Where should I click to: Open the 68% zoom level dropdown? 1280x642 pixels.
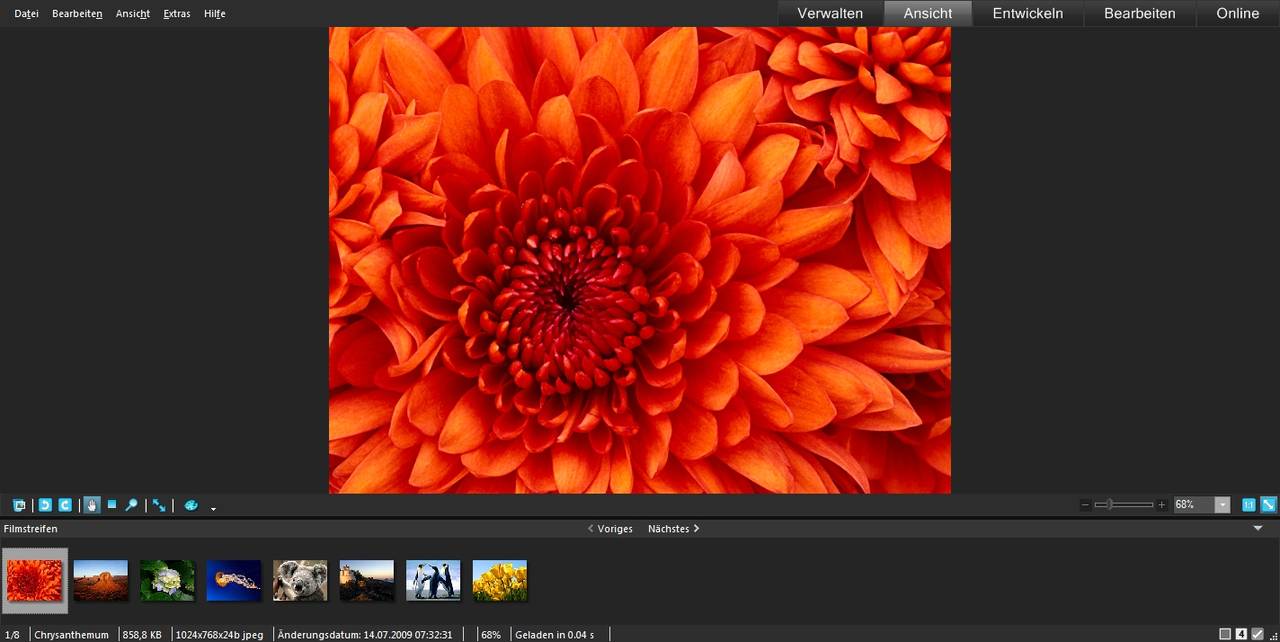(x=1222, y=505)
